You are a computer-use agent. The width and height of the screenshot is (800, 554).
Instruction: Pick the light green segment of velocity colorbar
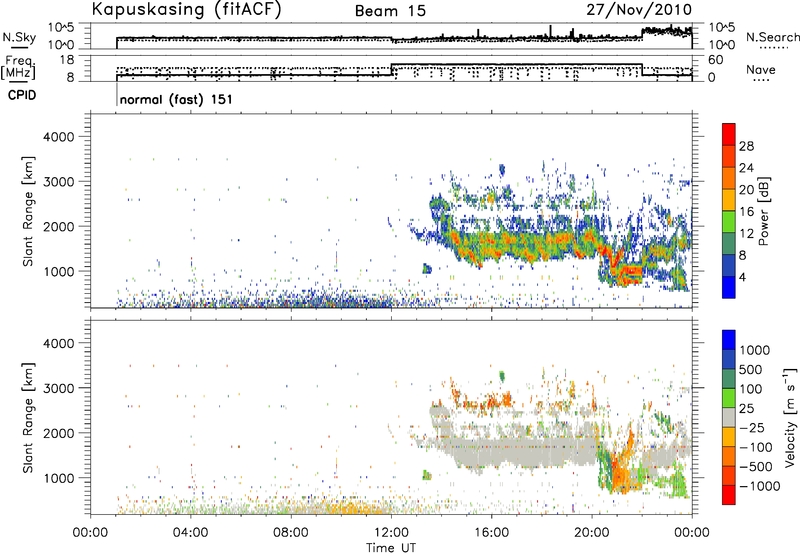click(x=729, y=398)
